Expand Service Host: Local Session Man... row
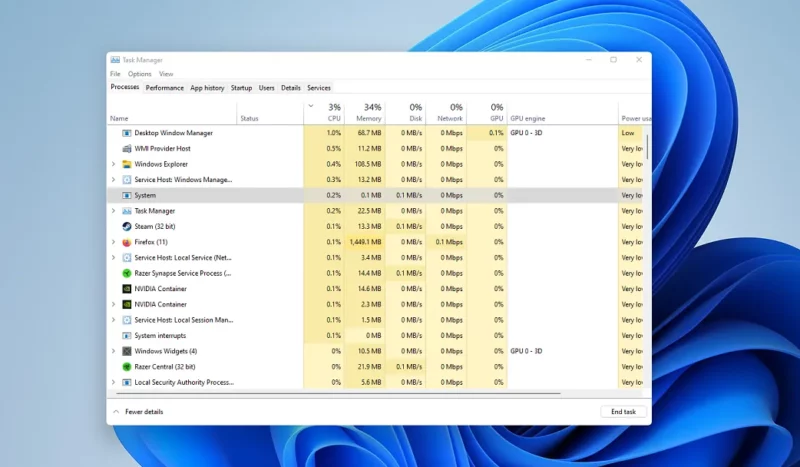Viewport: 800px width, 467px height. [x=113, y=320]
